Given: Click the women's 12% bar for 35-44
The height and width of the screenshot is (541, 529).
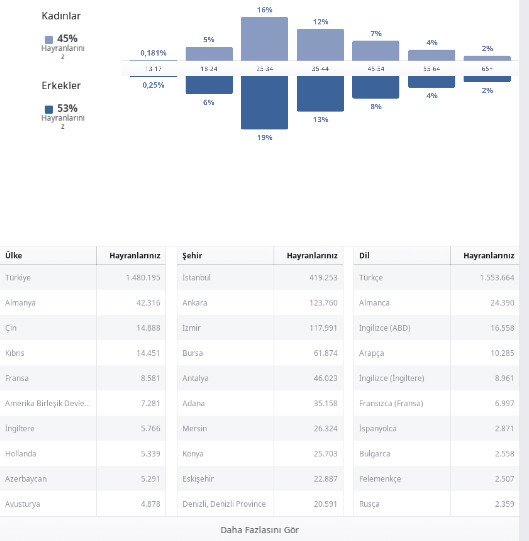Looking at the screenshot, I should (320, 45).
